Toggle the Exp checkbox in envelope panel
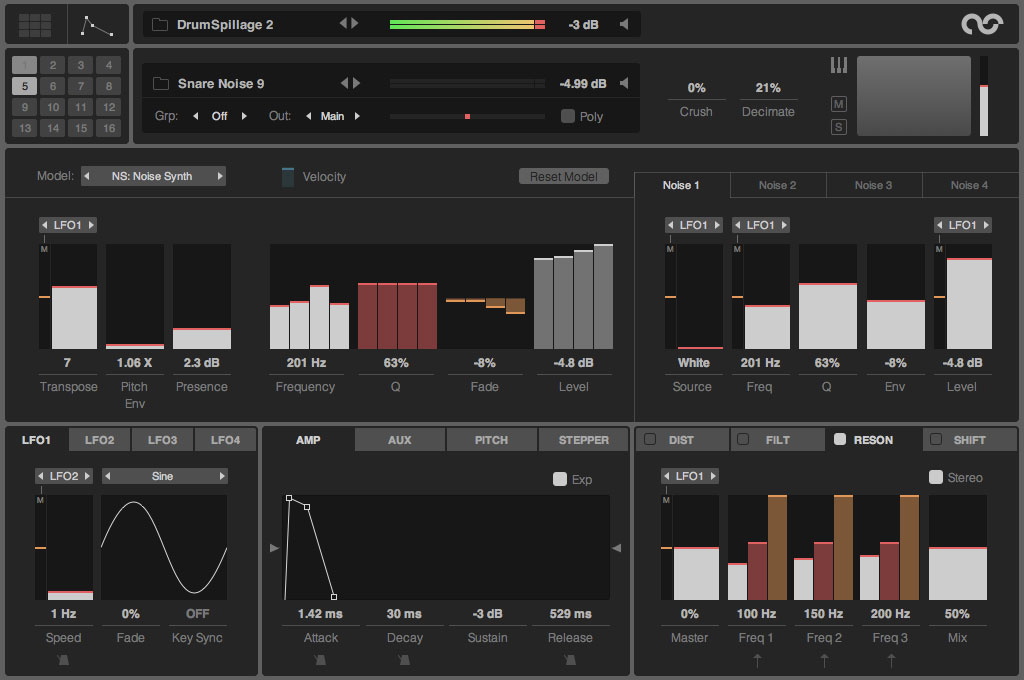 pyautogui.click(x=560, y=479)
